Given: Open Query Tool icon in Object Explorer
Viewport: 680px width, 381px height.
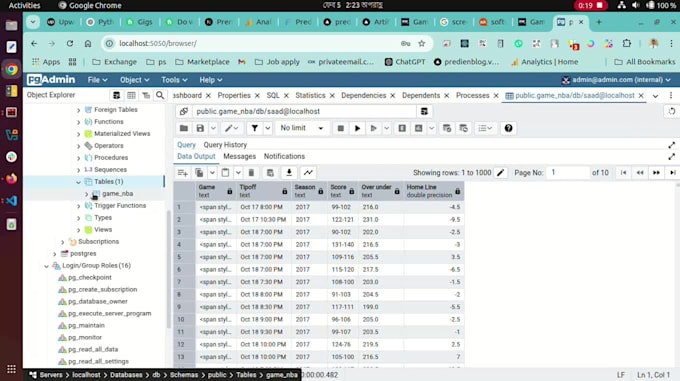Looking at the screenshot, I should click(x=117, y=95).
